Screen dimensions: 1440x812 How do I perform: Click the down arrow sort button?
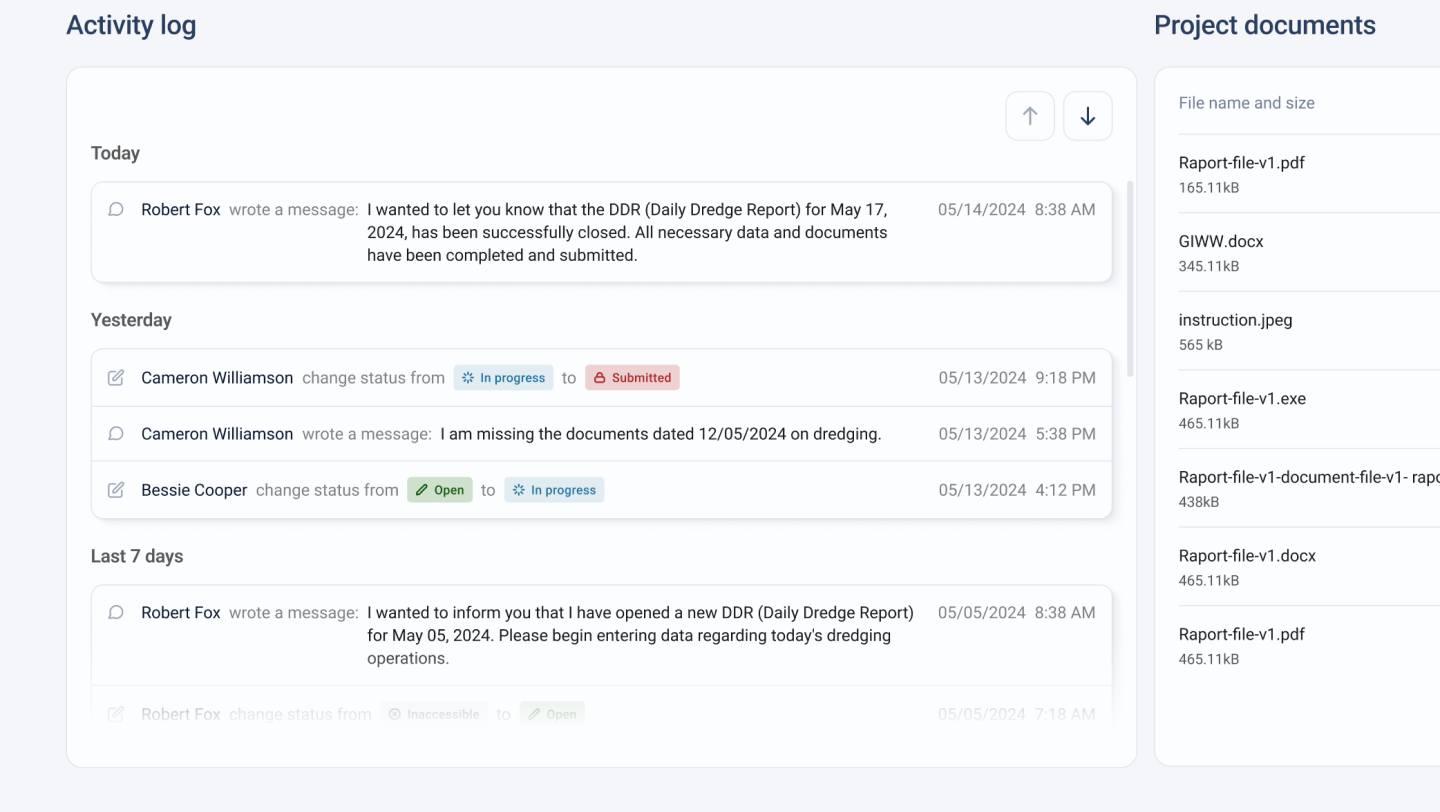[1088, 116]
